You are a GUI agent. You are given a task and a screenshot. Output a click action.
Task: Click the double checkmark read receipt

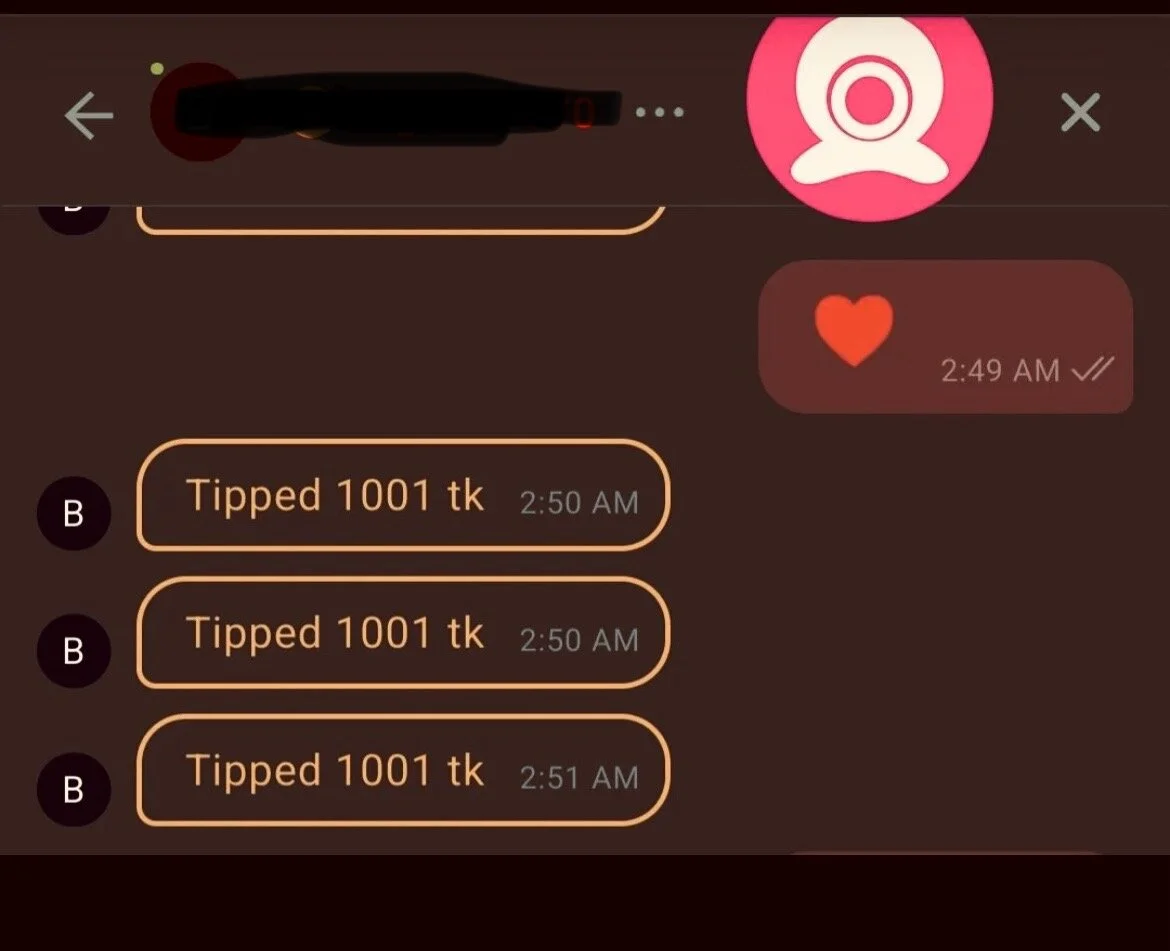tap(1092, 369)
